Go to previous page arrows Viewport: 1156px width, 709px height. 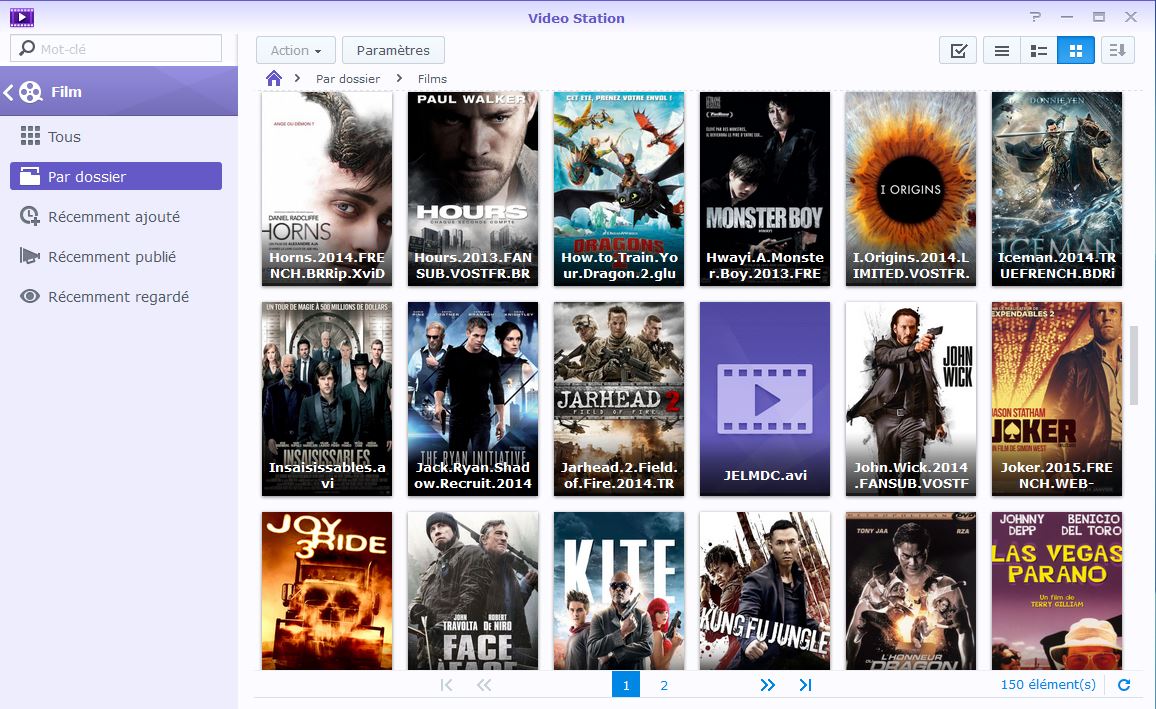click(484, 685)
